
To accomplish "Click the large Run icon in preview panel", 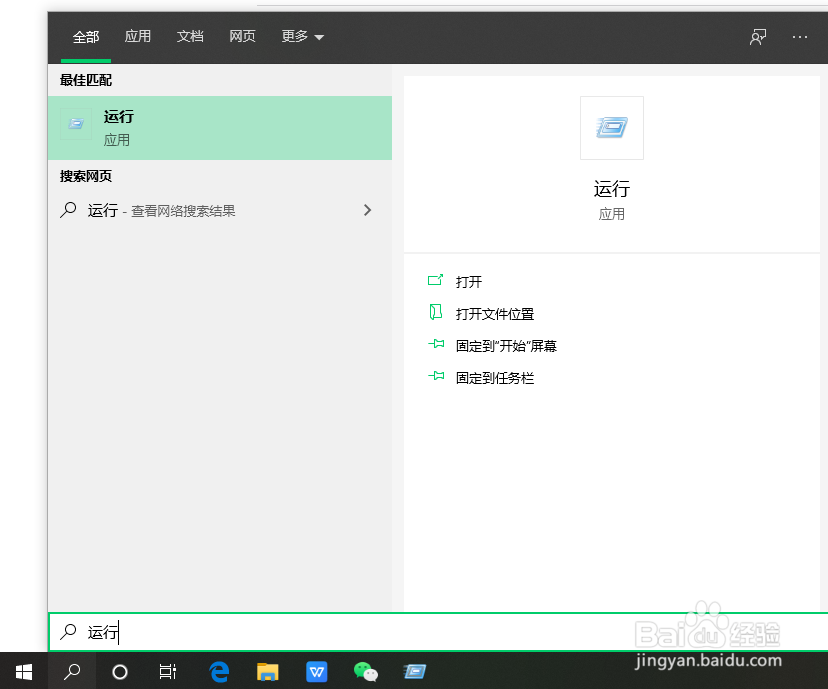I will [611, 127].
